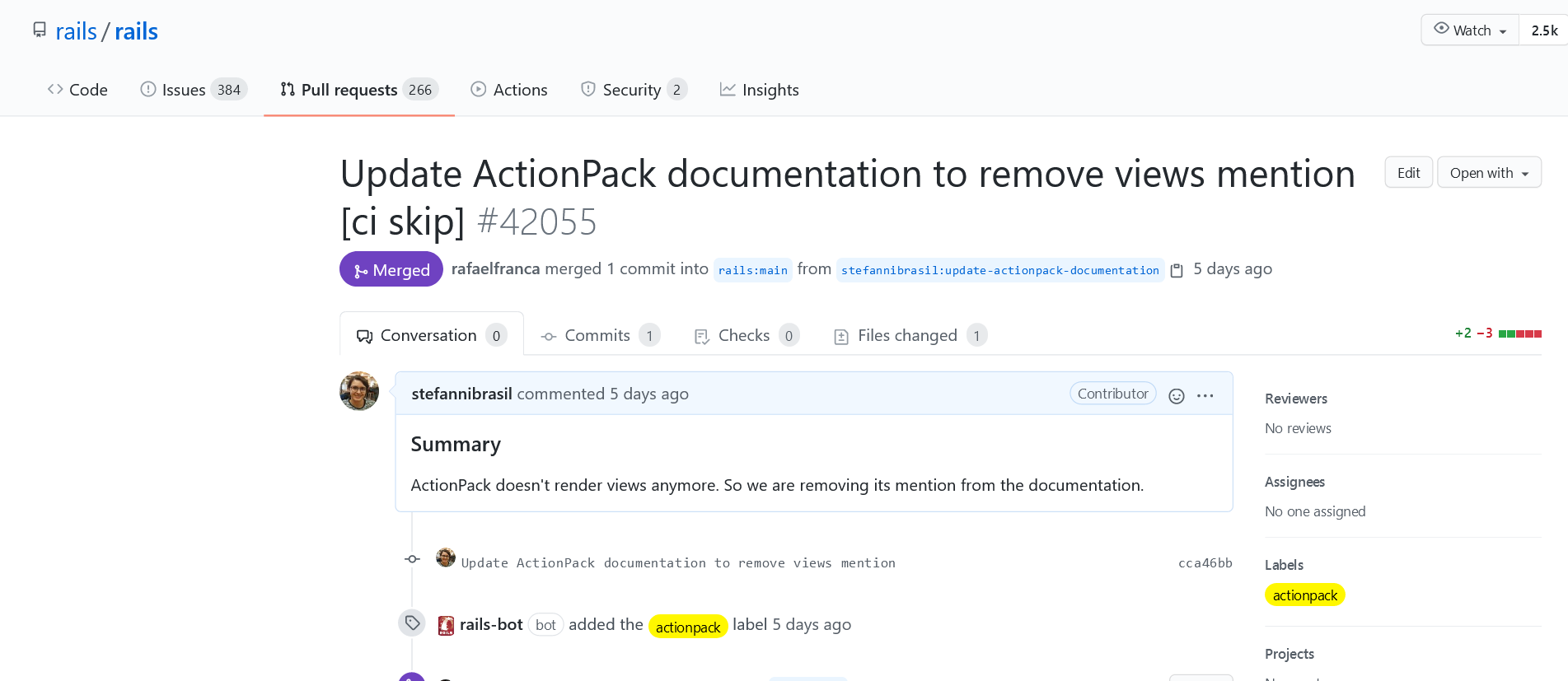The height and width of the screenshot is (681, 1568).
Task: Expand the Open with dropdown
Action: (x=1490, y=173)
